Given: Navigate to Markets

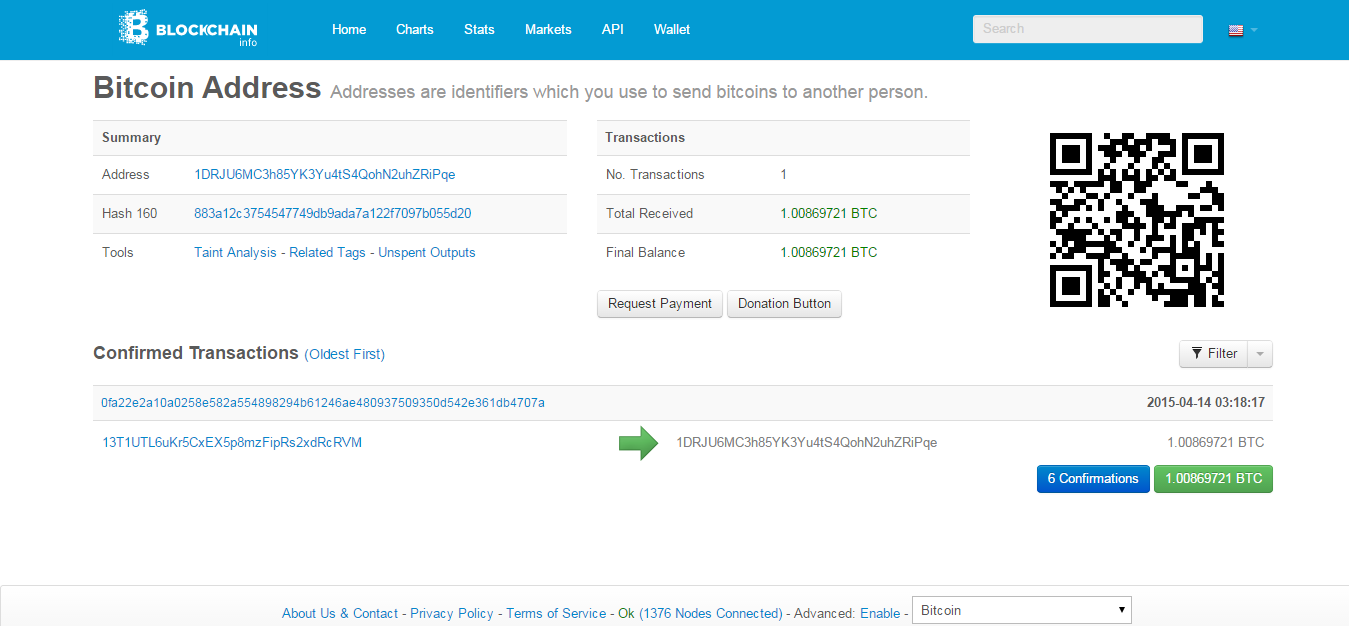Looking at the screenshot, I should [548, 30].
